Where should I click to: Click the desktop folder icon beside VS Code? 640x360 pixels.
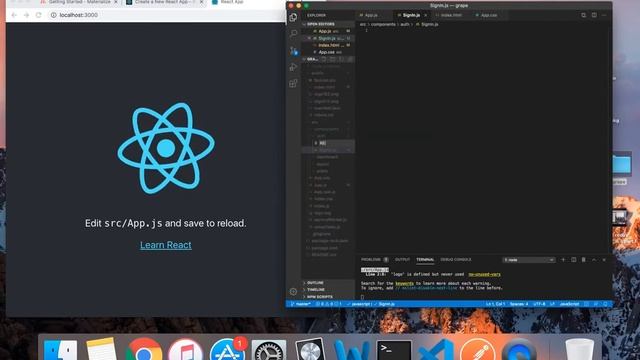[x=622, y=164]
